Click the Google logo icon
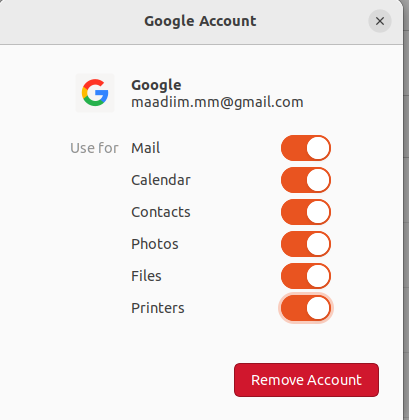Image resolution: width=409 pixels, height=420 pixels. point(95,93)
